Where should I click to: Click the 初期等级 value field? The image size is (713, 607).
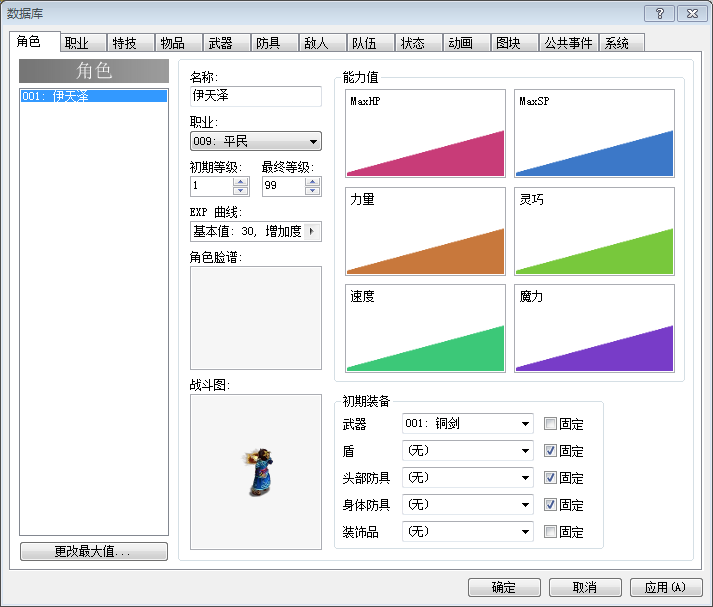[x=212, y=186]
